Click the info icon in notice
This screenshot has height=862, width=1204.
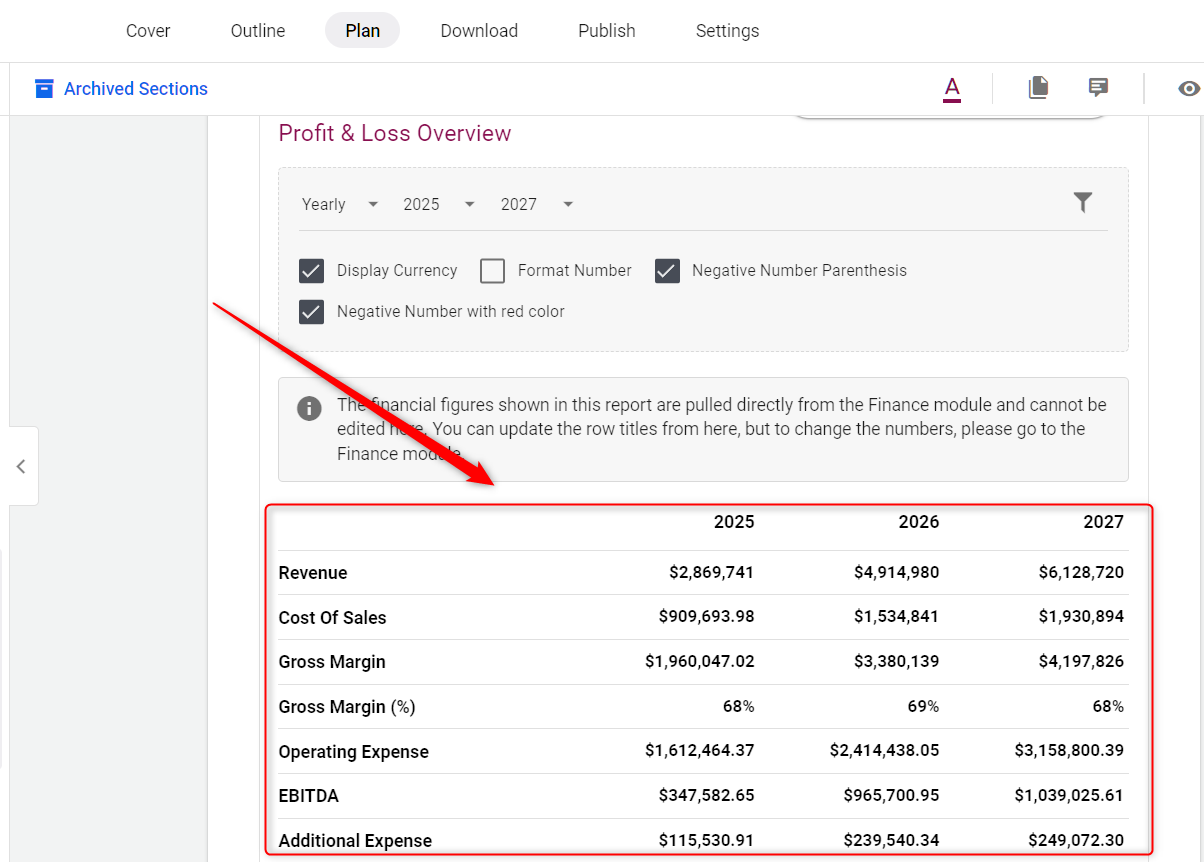pyautogui.click(x=309, y=408)
